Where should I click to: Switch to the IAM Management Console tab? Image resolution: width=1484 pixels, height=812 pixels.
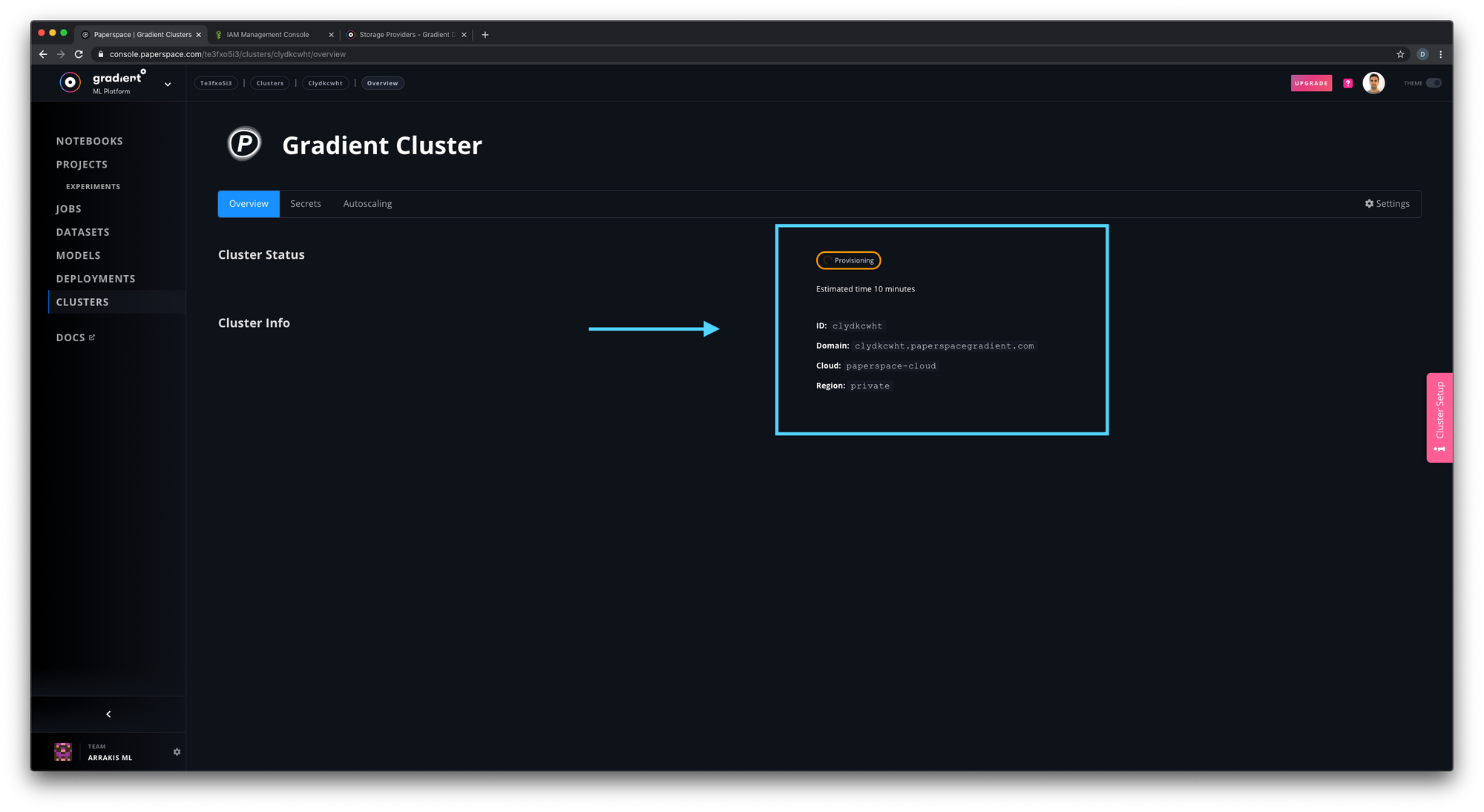point(268,35)
